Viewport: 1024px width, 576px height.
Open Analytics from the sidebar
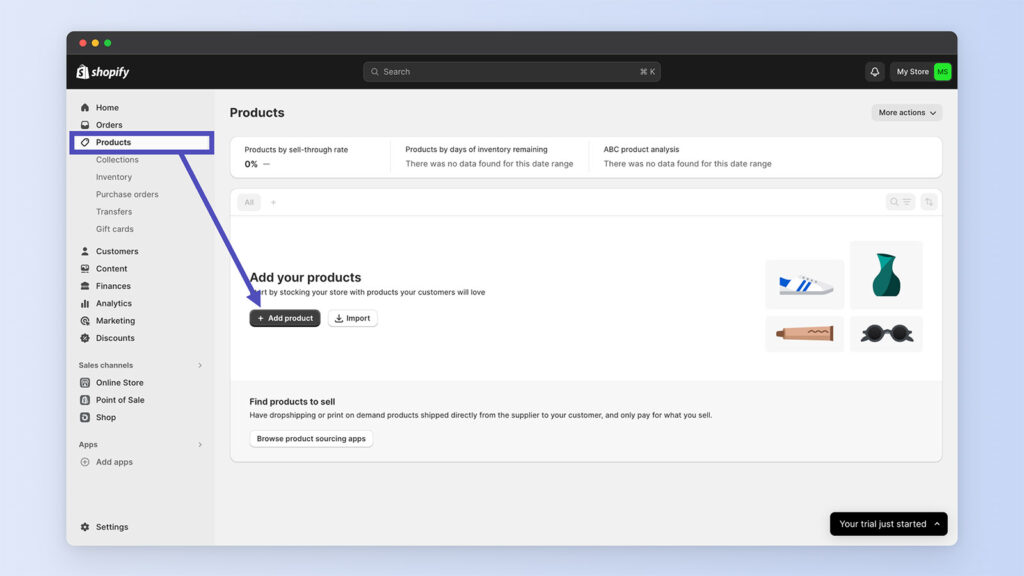pos(113,304)
